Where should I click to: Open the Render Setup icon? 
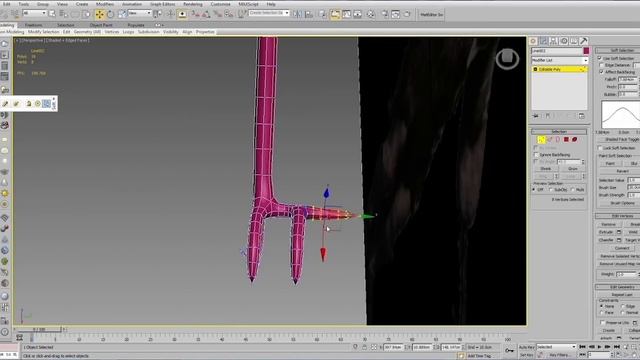384,15
